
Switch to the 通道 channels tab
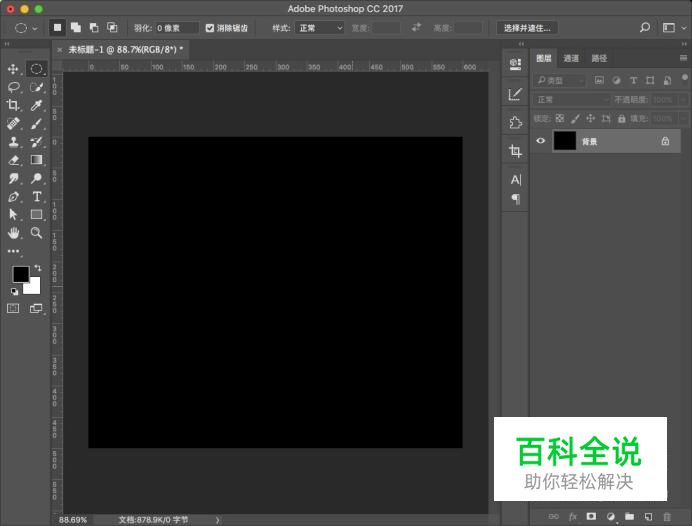pyautogui.click(x=571, y=58)
